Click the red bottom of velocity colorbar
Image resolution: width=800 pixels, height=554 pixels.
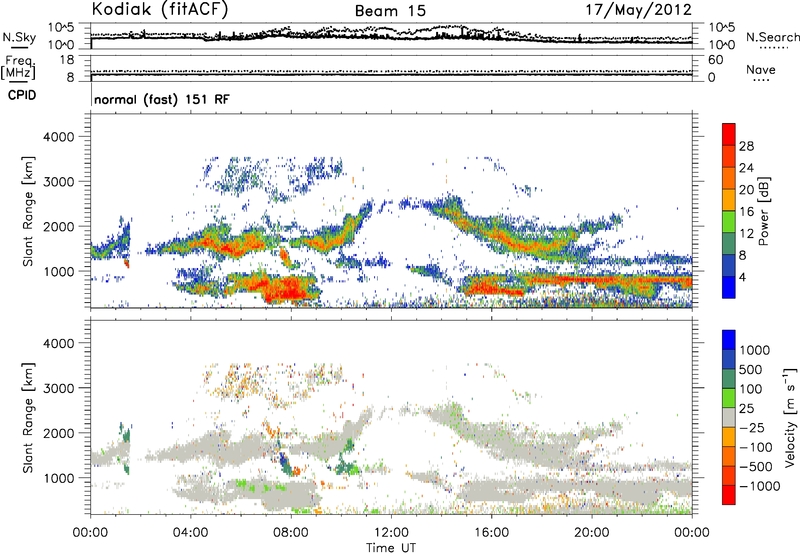(x=729, y=495)
